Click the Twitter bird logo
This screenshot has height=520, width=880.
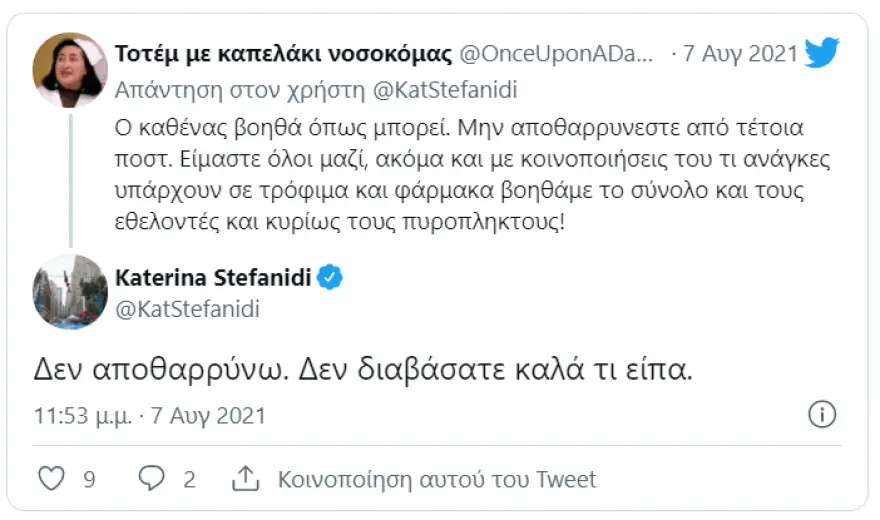pos(822,53)
